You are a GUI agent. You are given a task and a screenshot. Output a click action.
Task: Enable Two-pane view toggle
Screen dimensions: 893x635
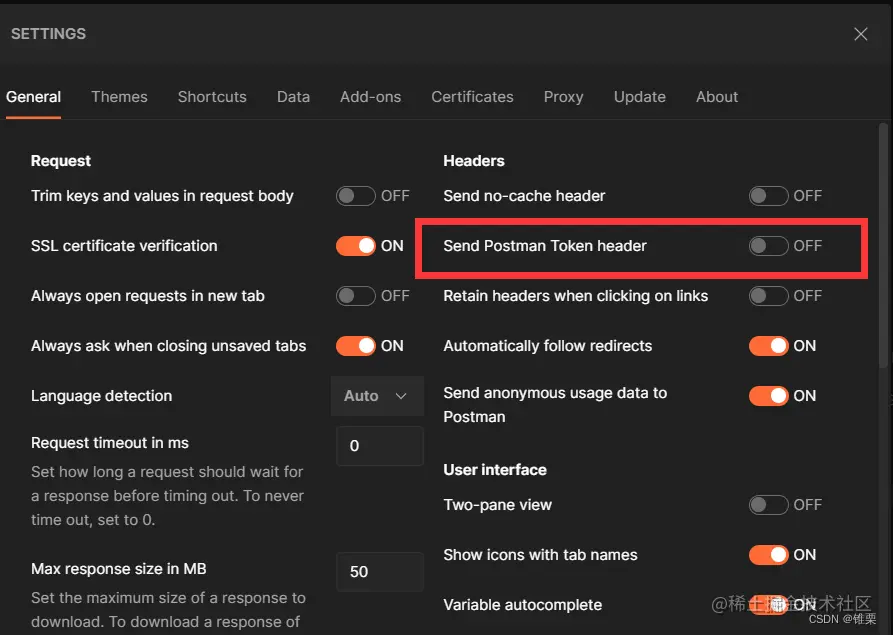point(768,505)
